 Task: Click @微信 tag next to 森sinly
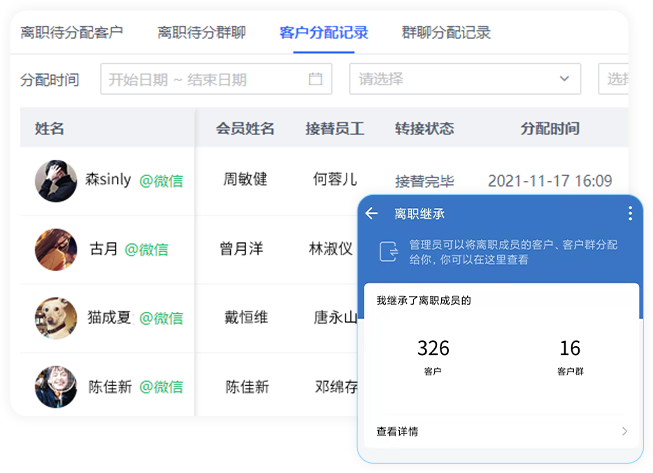coord(161,181)
